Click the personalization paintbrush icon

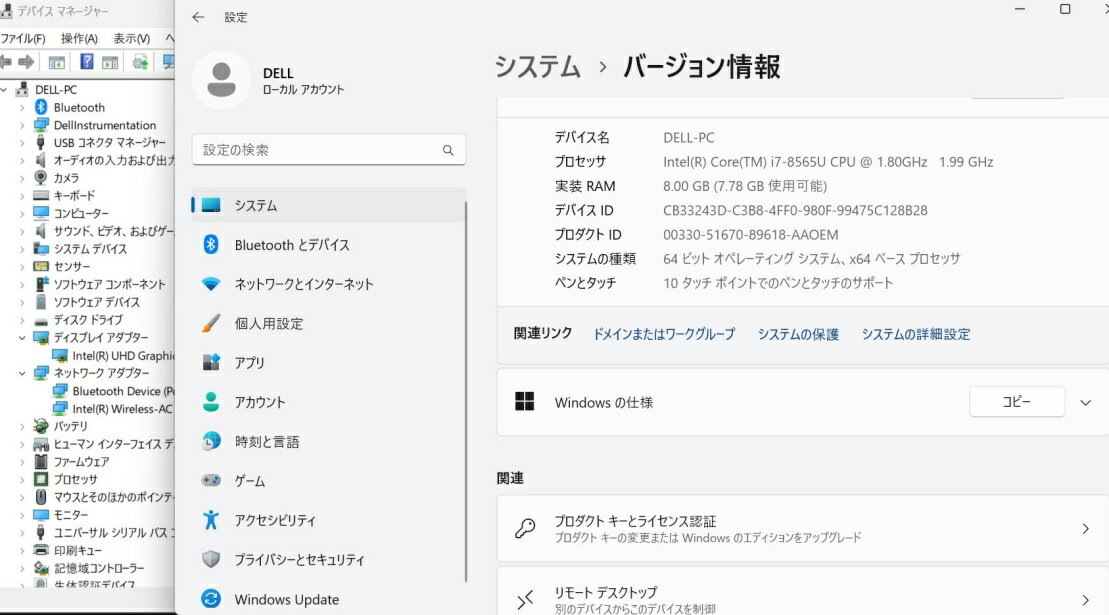click(x=211, y=324)
